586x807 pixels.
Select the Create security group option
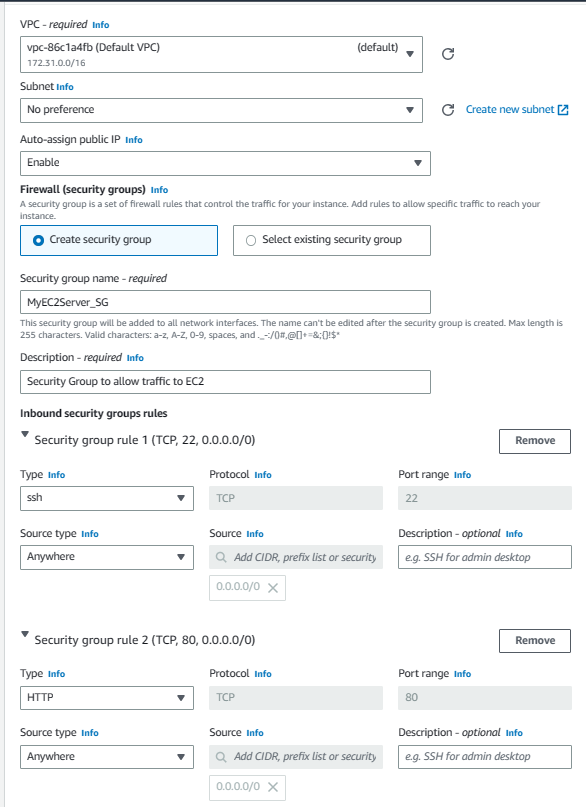[119, 240]
